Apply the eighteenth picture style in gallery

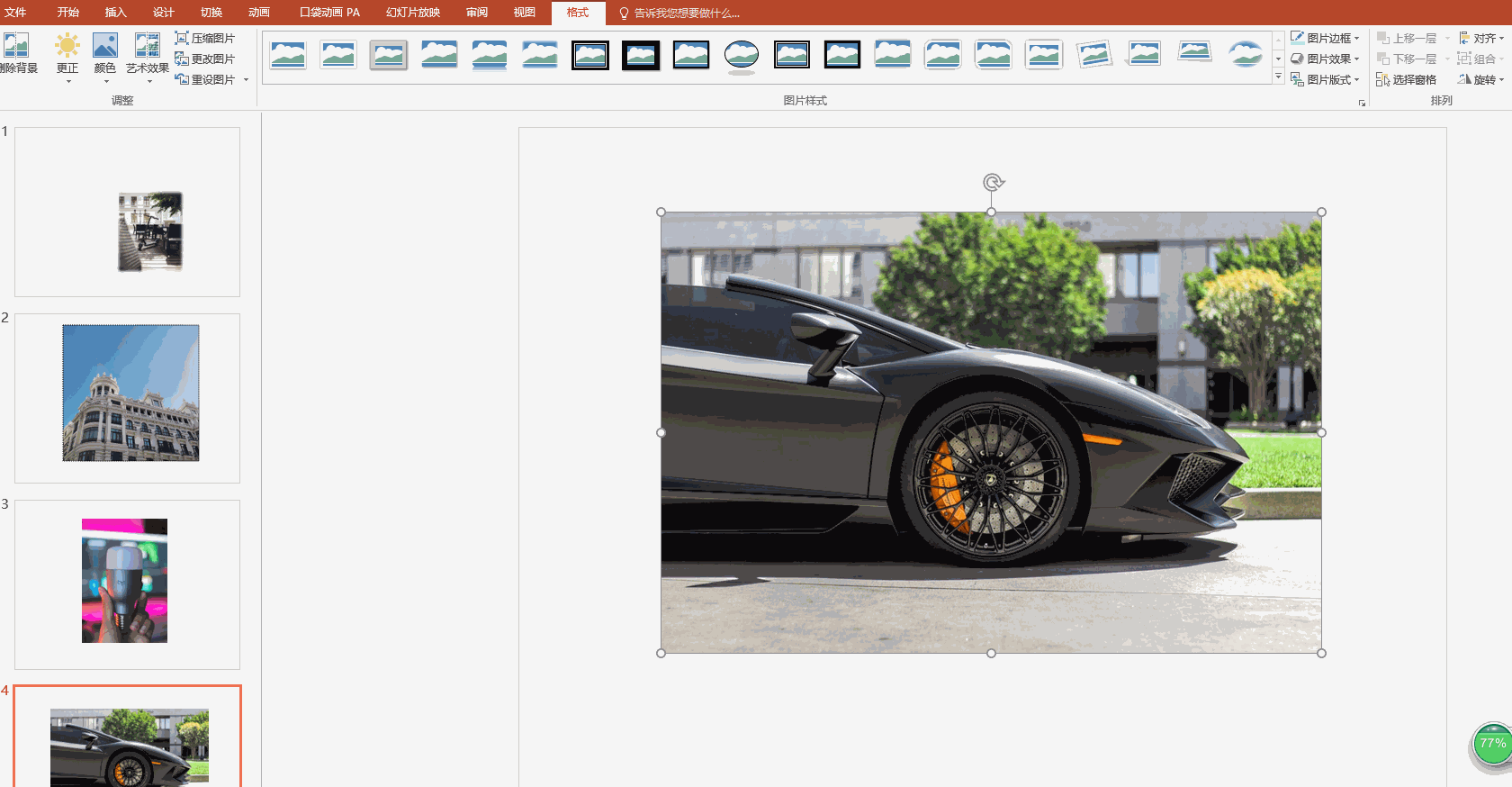pyautogui.click(x=1145, y=55)
